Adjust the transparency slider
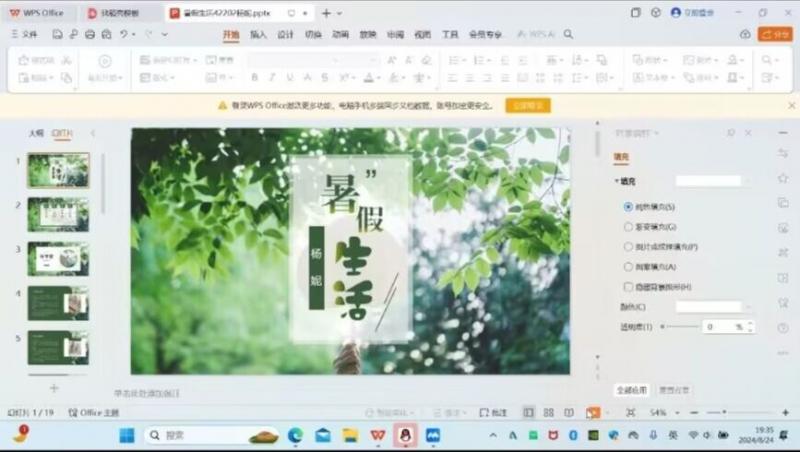 [x=679, y=327]
